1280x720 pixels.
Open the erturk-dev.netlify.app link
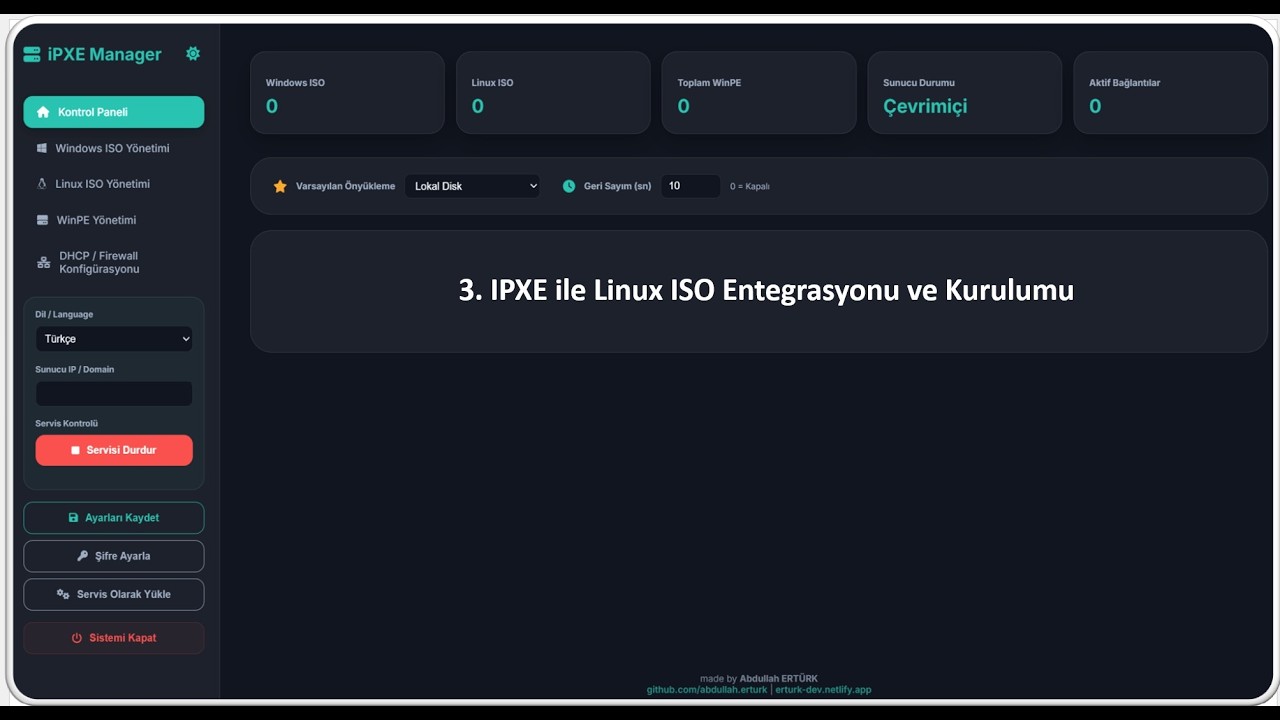click(x=823, y=690)
